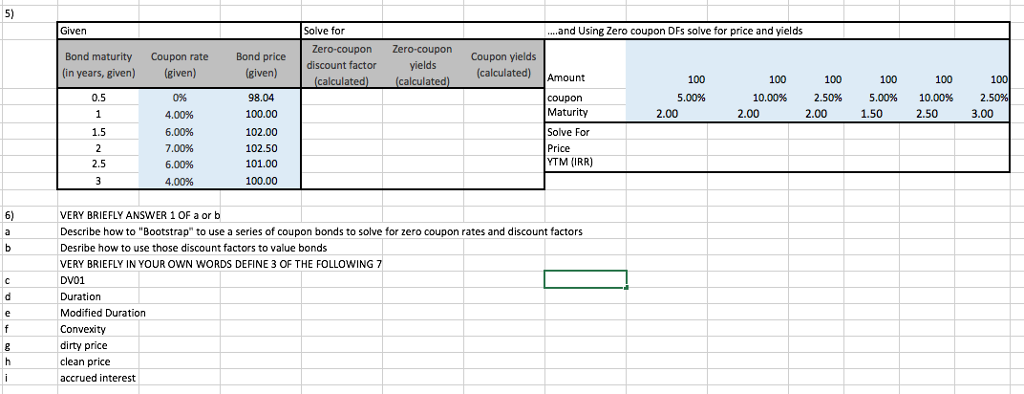
Task: Select 'Desribe how to use those discount factors' cell
Action: [x=193, y=247]
